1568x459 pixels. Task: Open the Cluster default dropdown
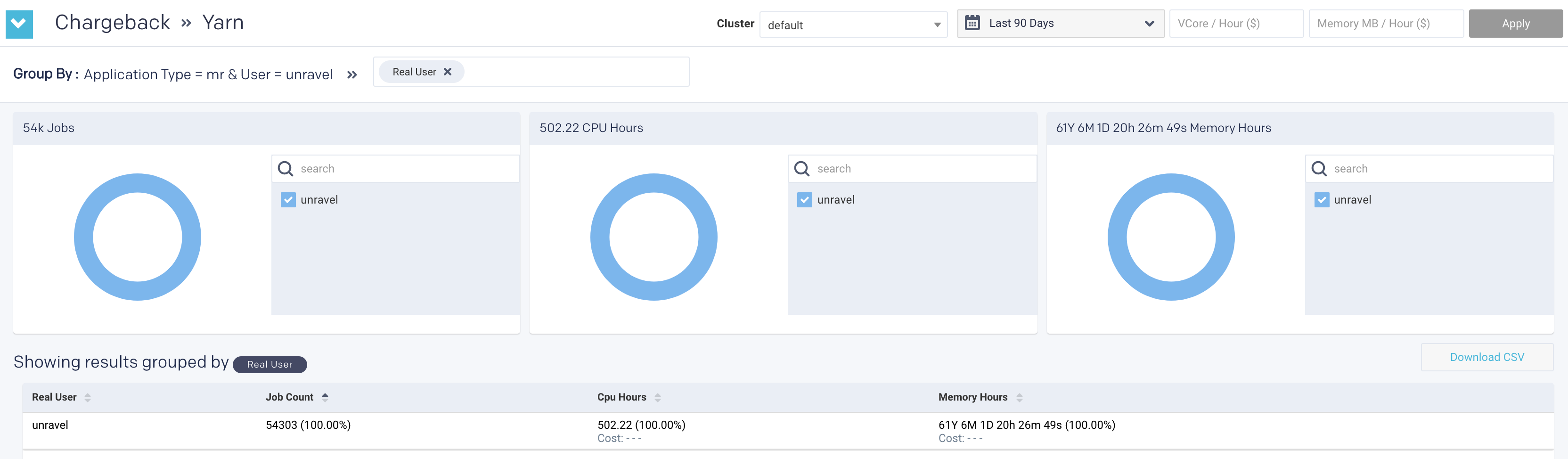tap(853, 25)
